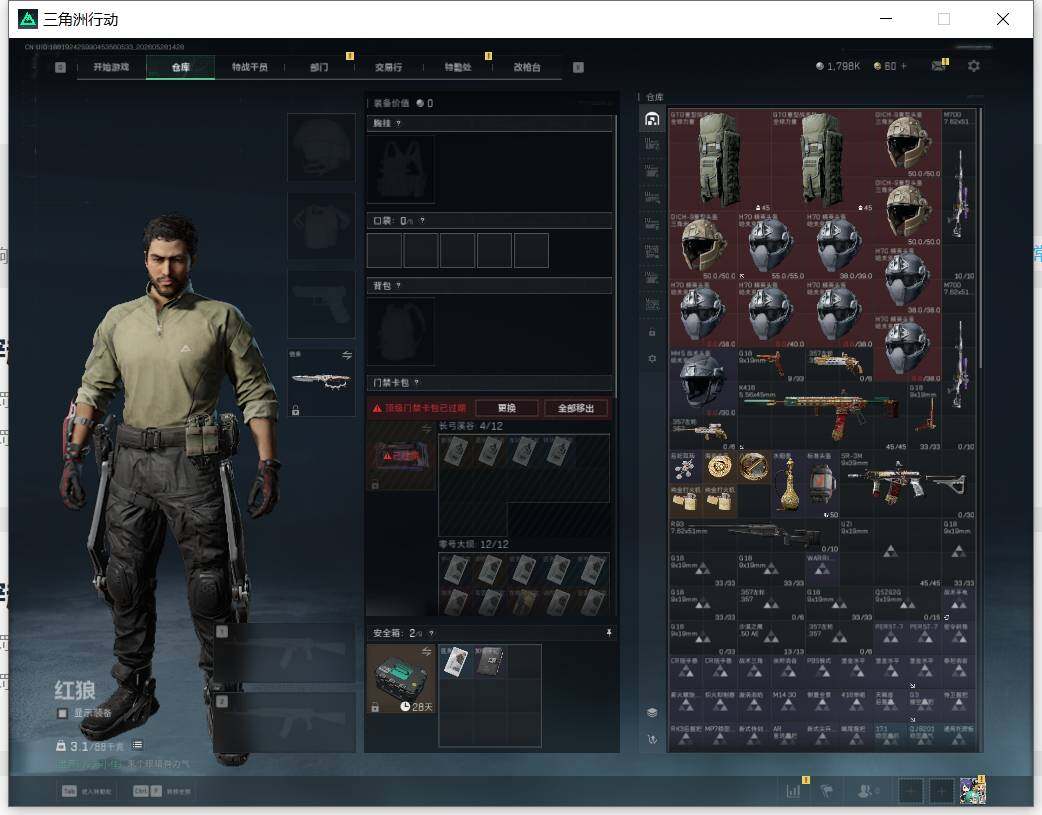Viewport: 1042px width, 815px height.
Task: Select the main stash tab icon
Action: click(652, 120)
